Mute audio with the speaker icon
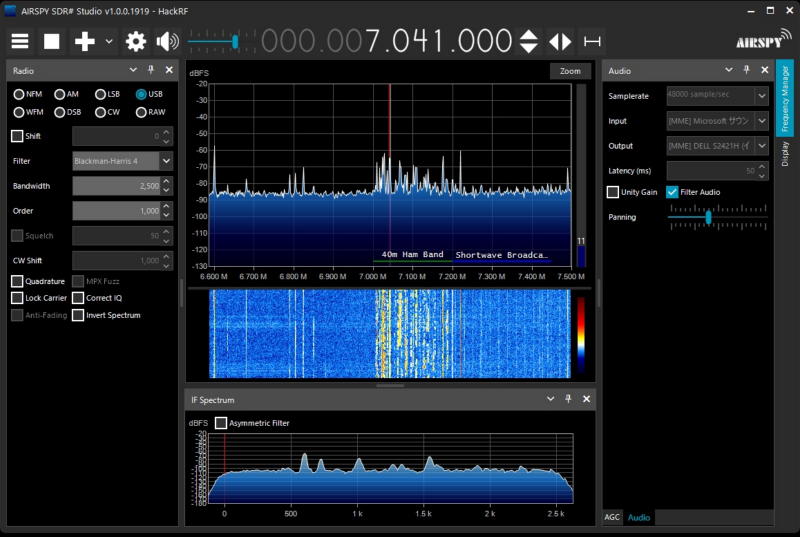This screenshot has height=537, width=800. 168,41
